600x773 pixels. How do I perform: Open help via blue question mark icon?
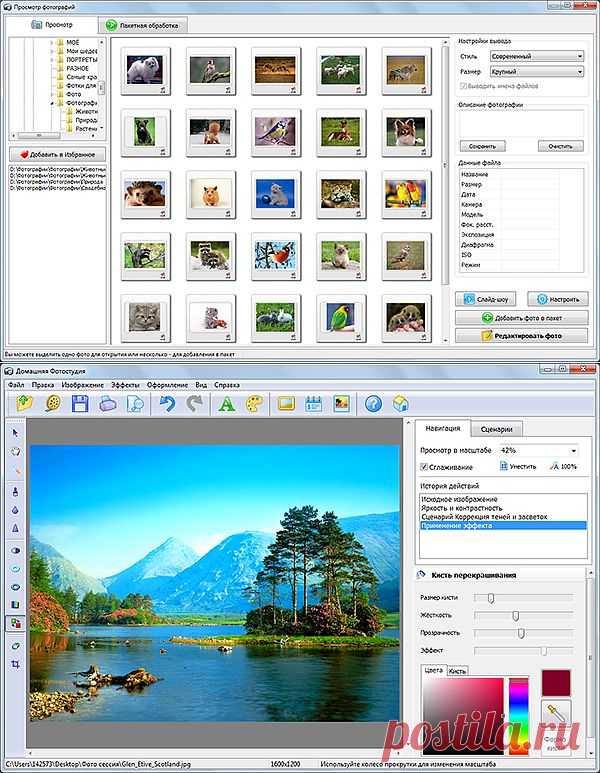[x=373, y=404]
